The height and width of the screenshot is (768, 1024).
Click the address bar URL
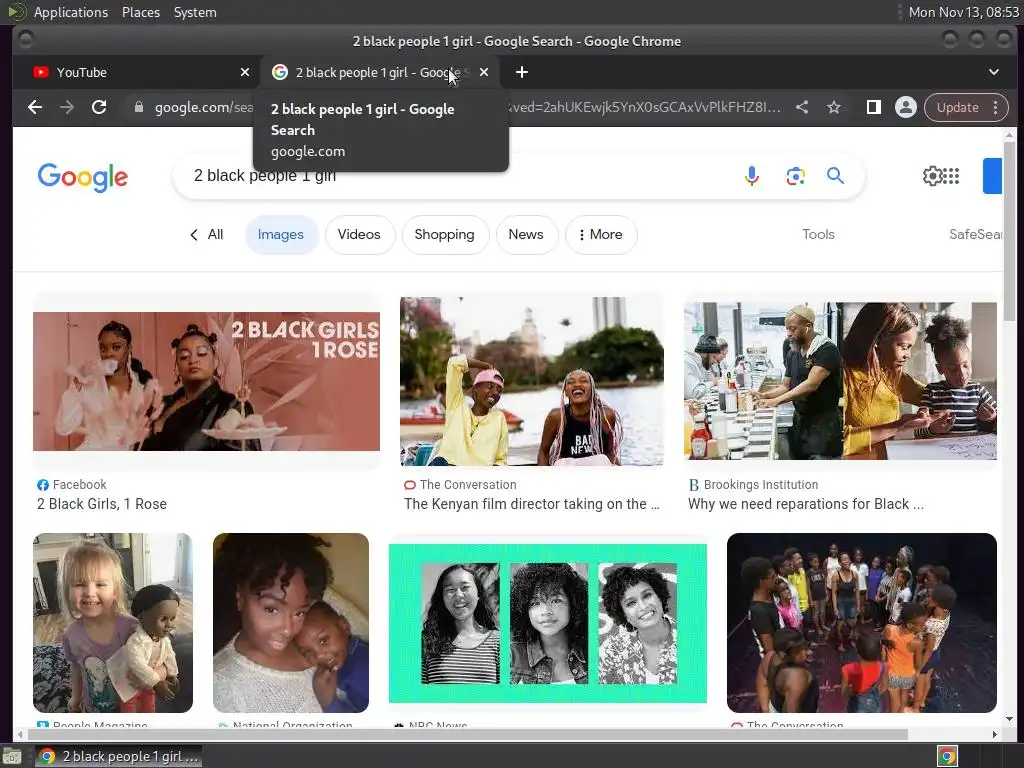(x=457, y=107)
